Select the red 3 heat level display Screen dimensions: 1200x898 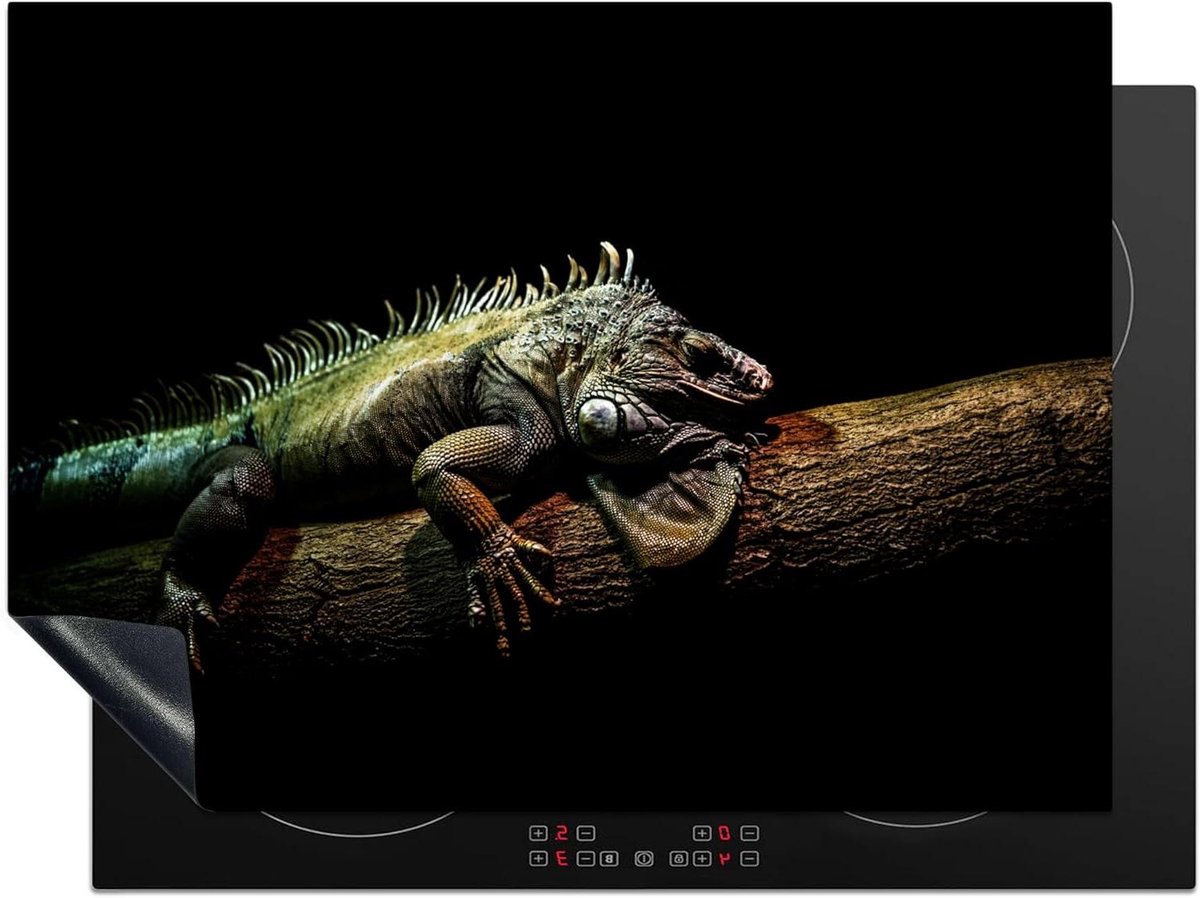(x=562, y=858)
